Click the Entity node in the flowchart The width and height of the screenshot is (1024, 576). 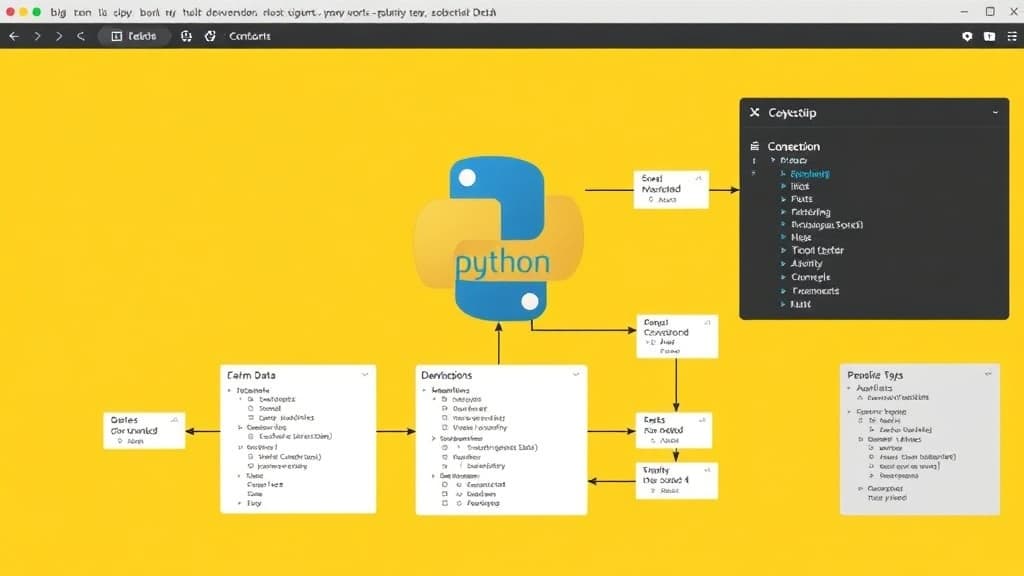coord(676,479)
